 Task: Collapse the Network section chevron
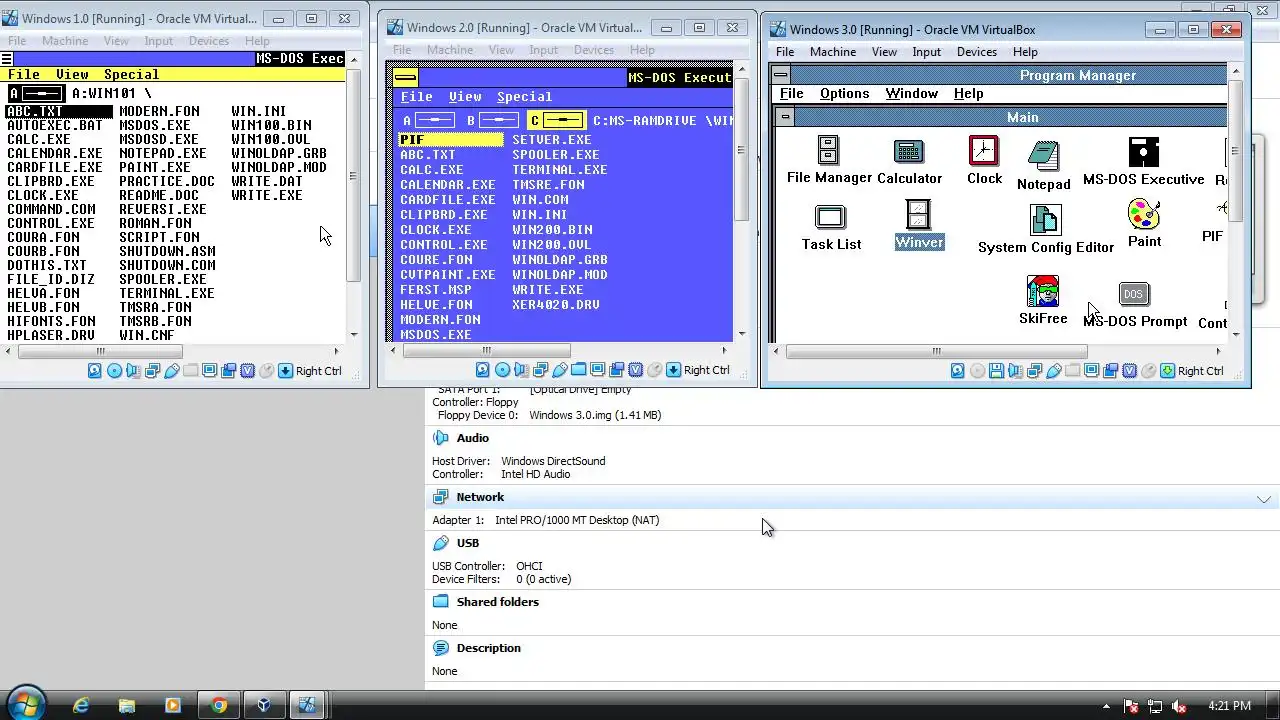coord(1264,498)
